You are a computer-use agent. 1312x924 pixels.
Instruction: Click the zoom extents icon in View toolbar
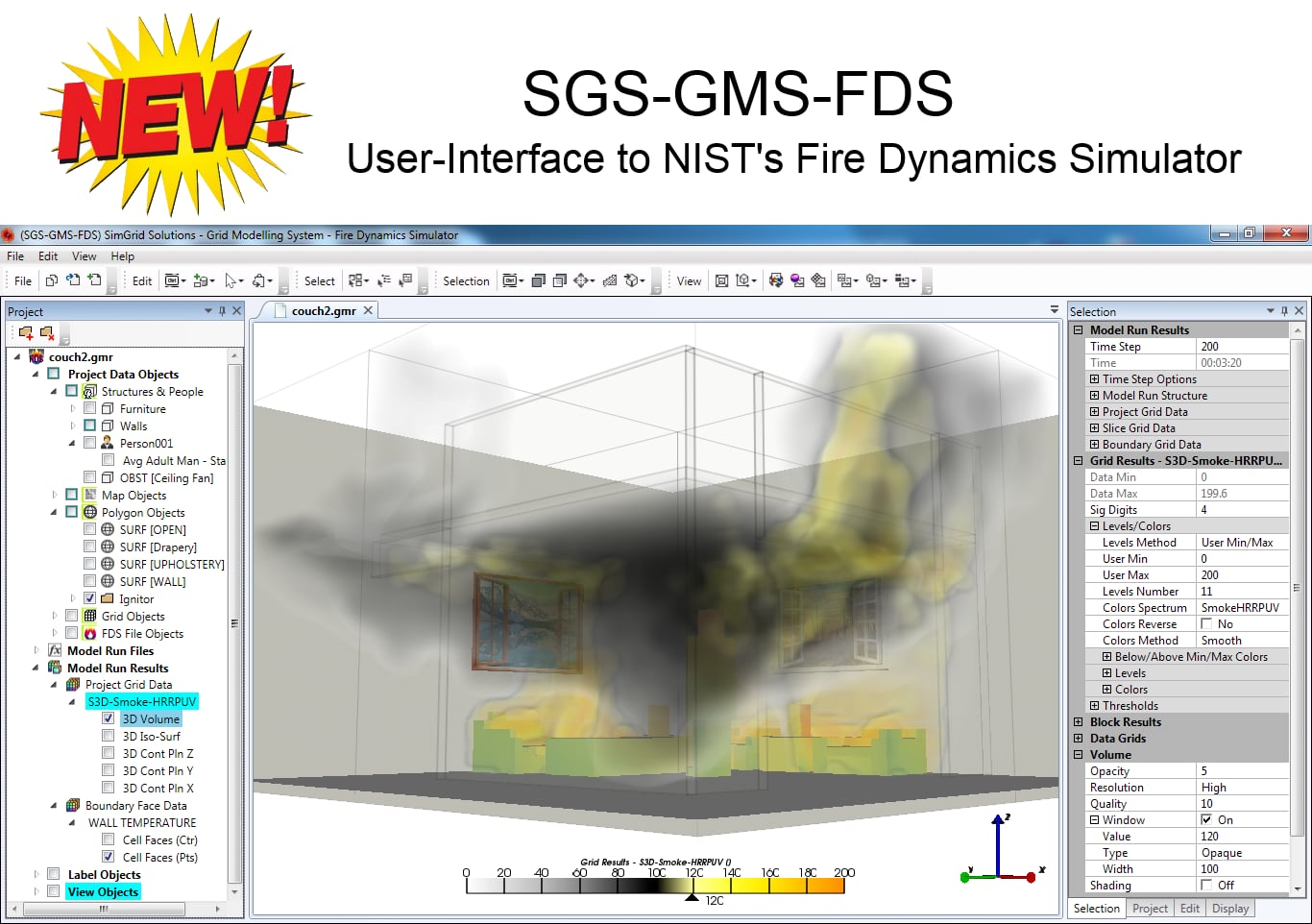pos(722,280)
